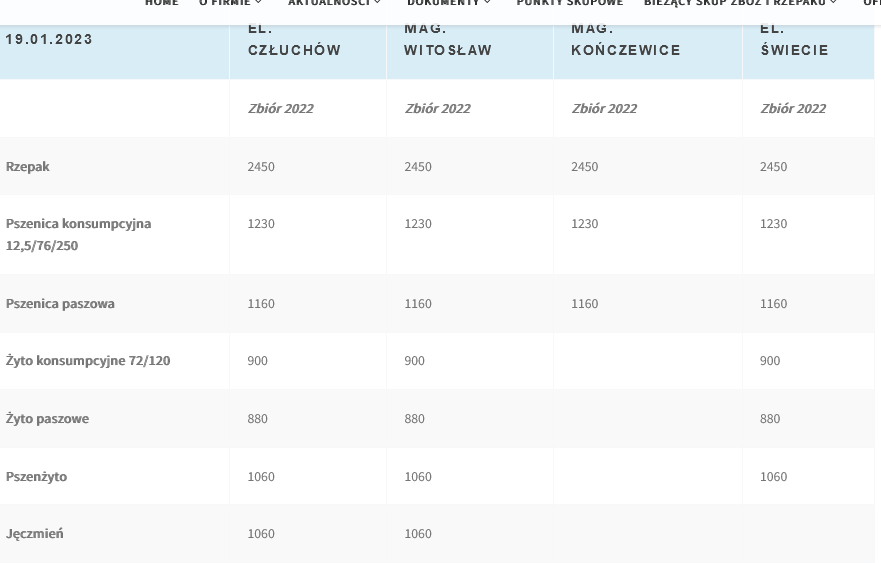Click Zbiór 2022 under MAG. KOŃCZEWICE

click(x=604, y=109)
